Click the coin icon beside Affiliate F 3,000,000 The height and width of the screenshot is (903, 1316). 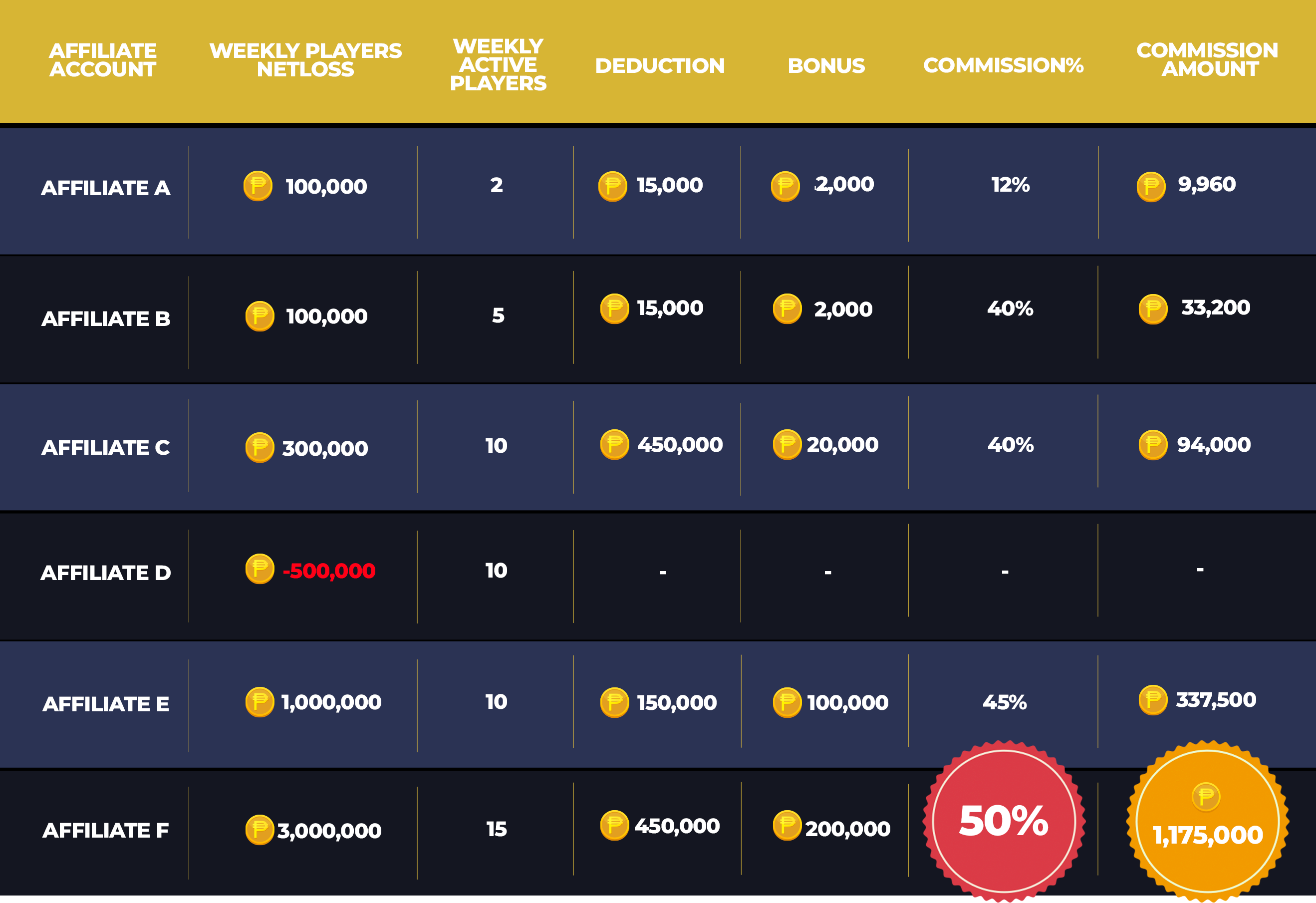(260, 830)
